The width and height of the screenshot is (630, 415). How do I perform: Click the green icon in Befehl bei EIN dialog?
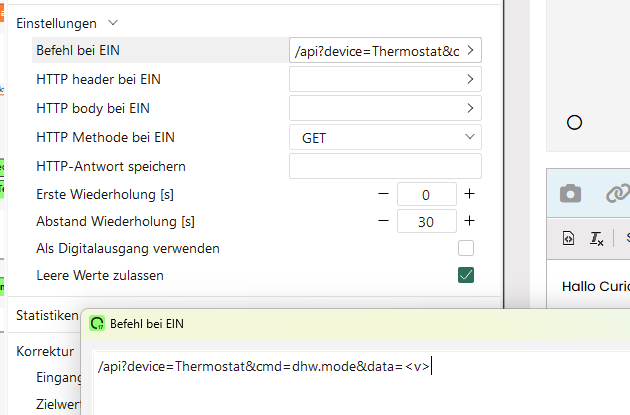(x=97, y=323)
